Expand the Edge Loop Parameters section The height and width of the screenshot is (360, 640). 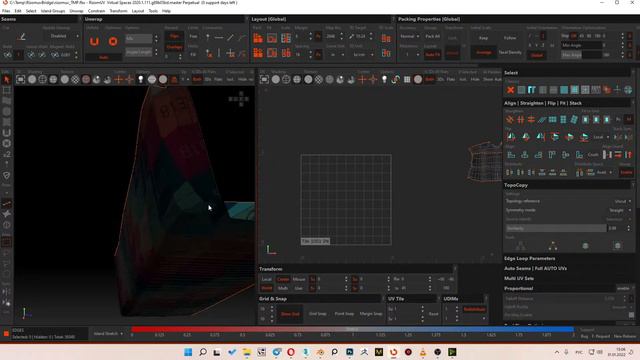pyautogui.click(x=529, y=258)
